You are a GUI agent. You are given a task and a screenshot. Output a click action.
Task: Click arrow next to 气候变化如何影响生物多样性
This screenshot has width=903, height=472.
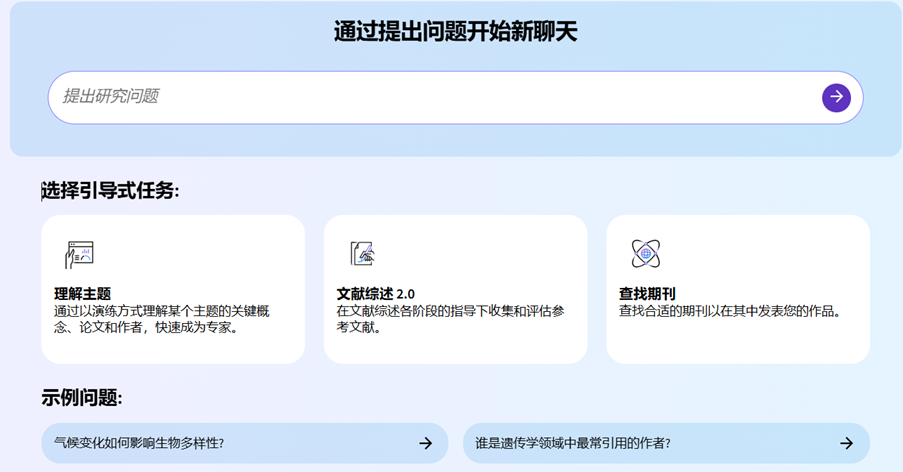pos(425,443)
